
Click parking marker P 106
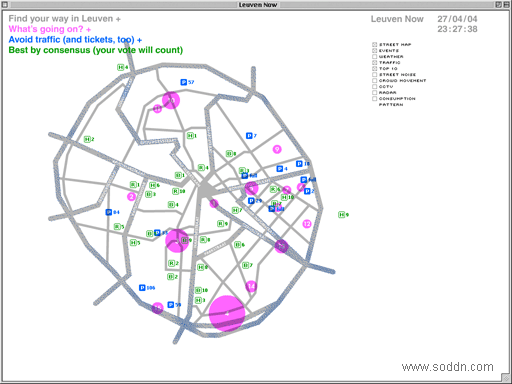point(147,287)
